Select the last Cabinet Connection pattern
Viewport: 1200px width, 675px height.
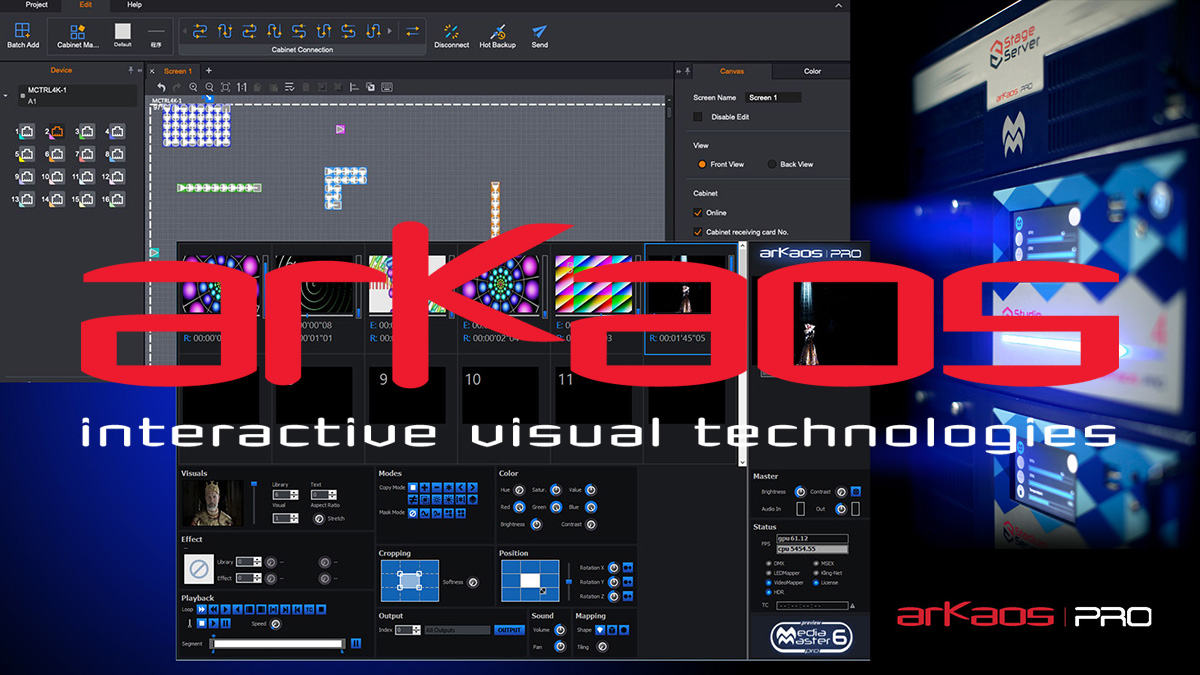point(375,31)
